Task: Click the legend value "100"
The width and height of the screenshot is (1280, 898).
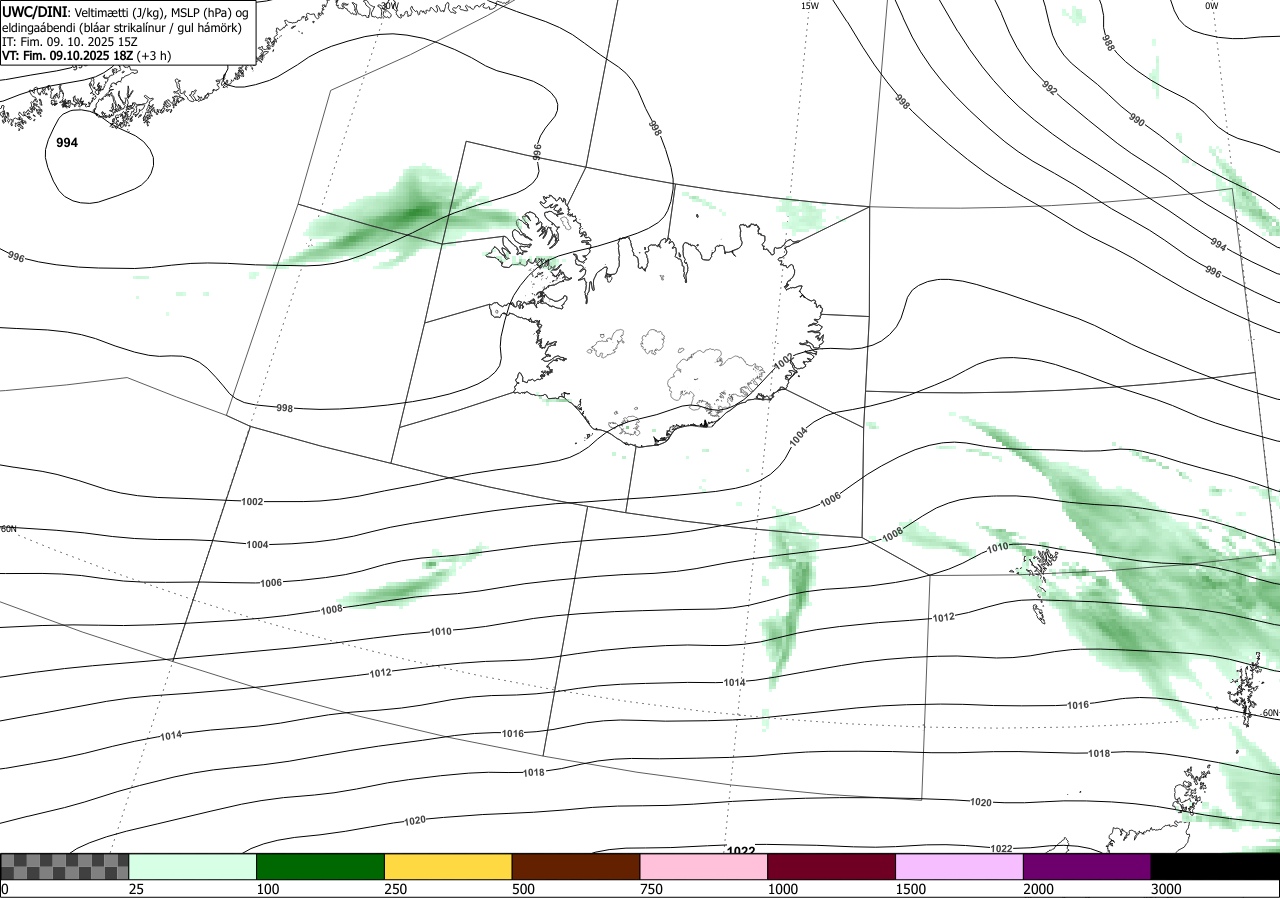Action: coord(269,889)
